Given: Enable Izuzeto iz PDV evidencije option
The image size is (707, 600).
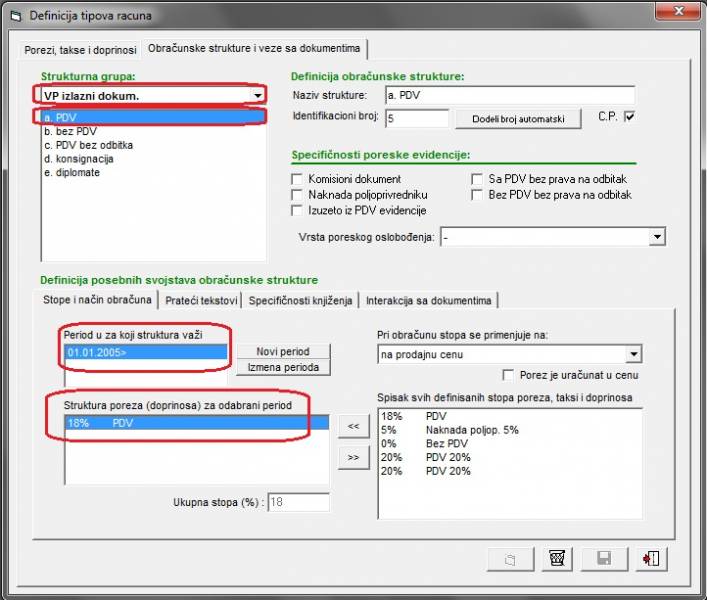Looking at the screenshot, I should (x=297, y=211).
